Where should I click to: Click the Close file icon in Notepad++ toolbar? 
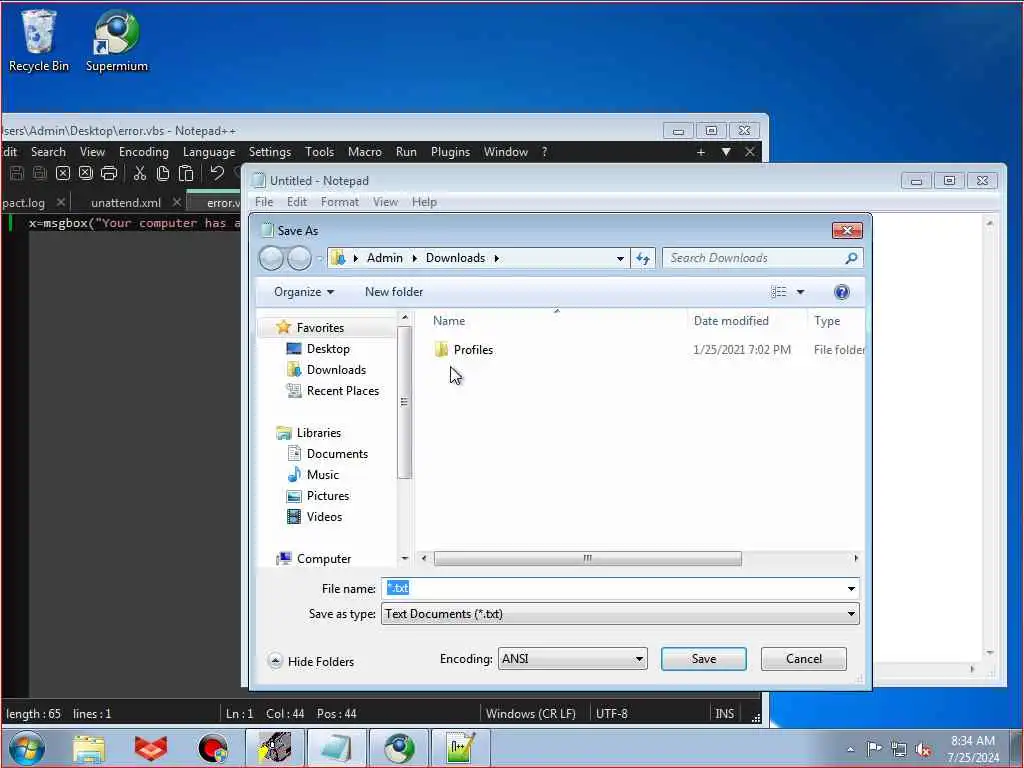click(63, 173)
